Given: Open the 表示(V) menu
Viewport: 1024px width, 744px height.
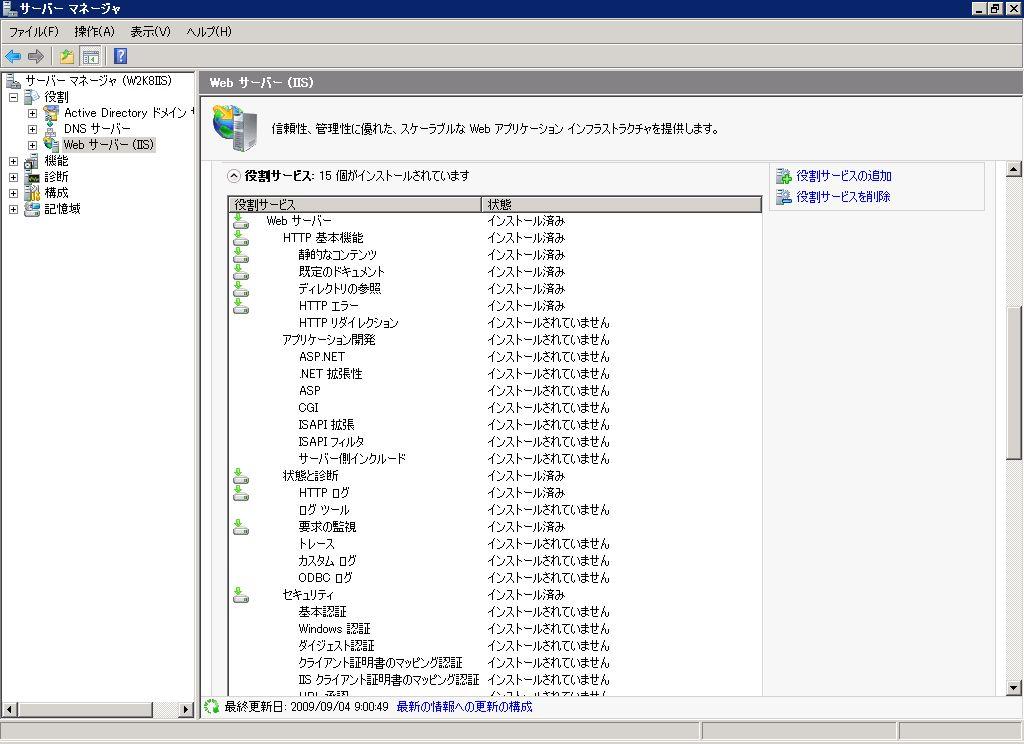Looking at the screenshot, I should (x=150, y=31).
